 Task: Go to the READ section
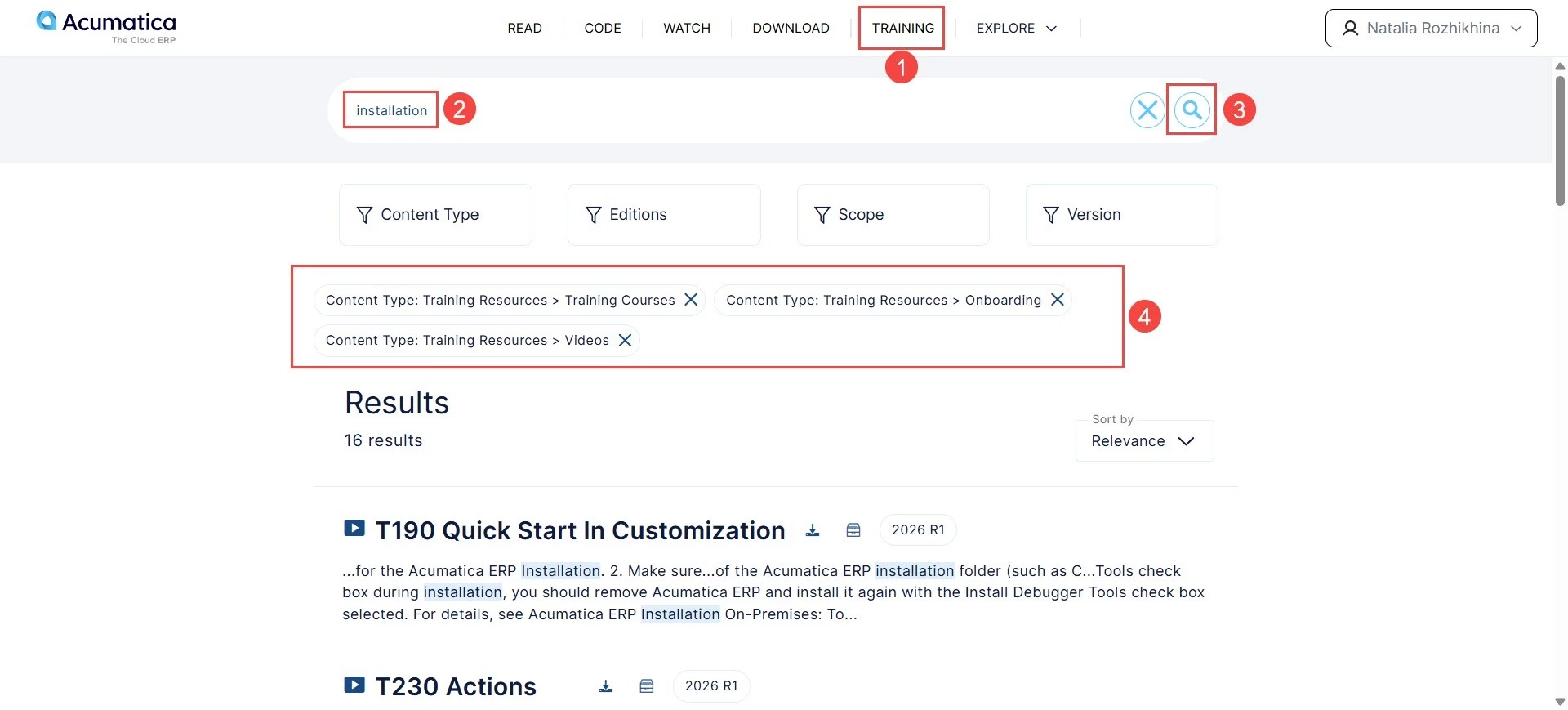(x=524, y=28)
